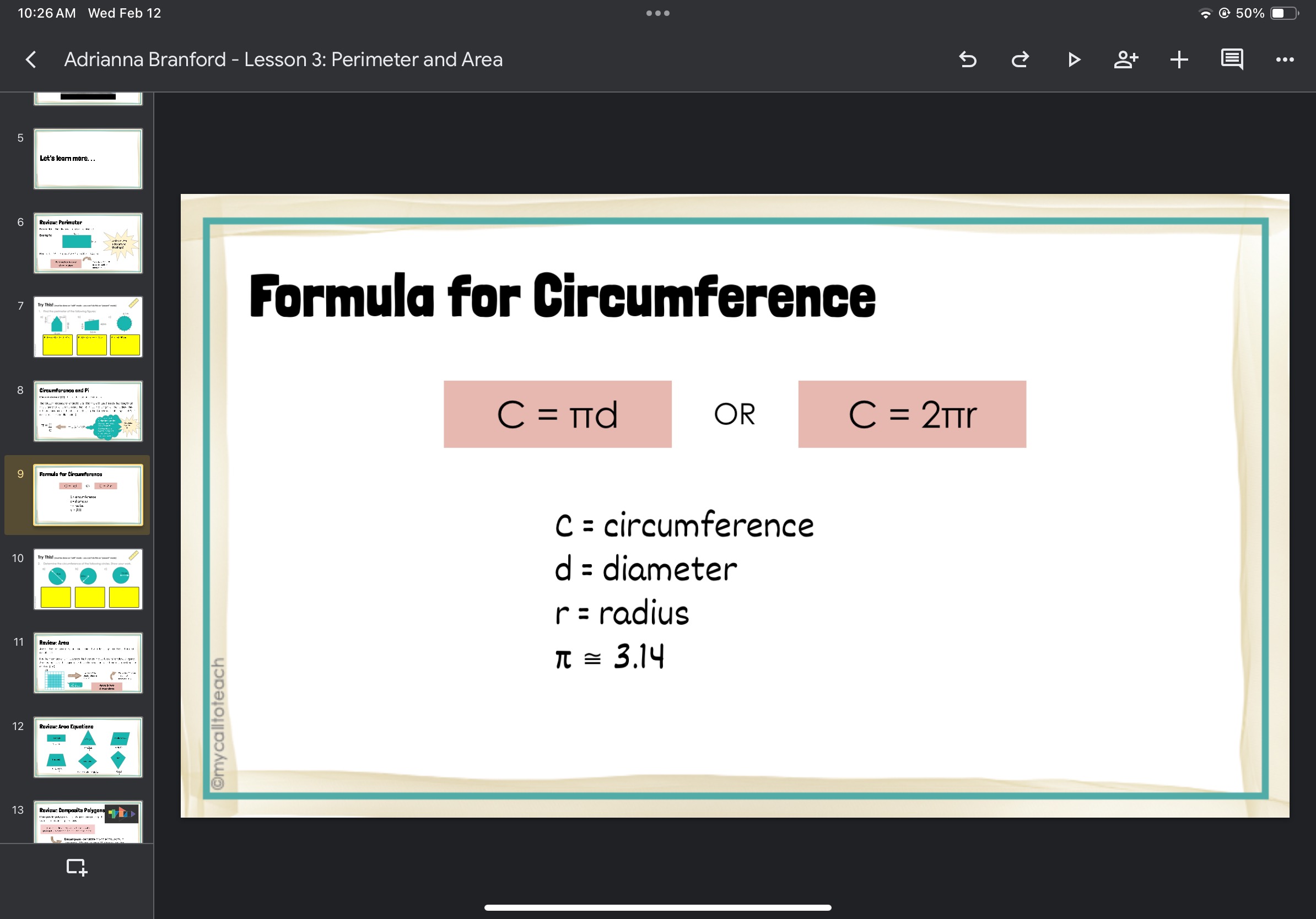Click the undo arrow icon
Image resolution: width=1316 pixels, height=919 pixels.
(x=968, y=60)
